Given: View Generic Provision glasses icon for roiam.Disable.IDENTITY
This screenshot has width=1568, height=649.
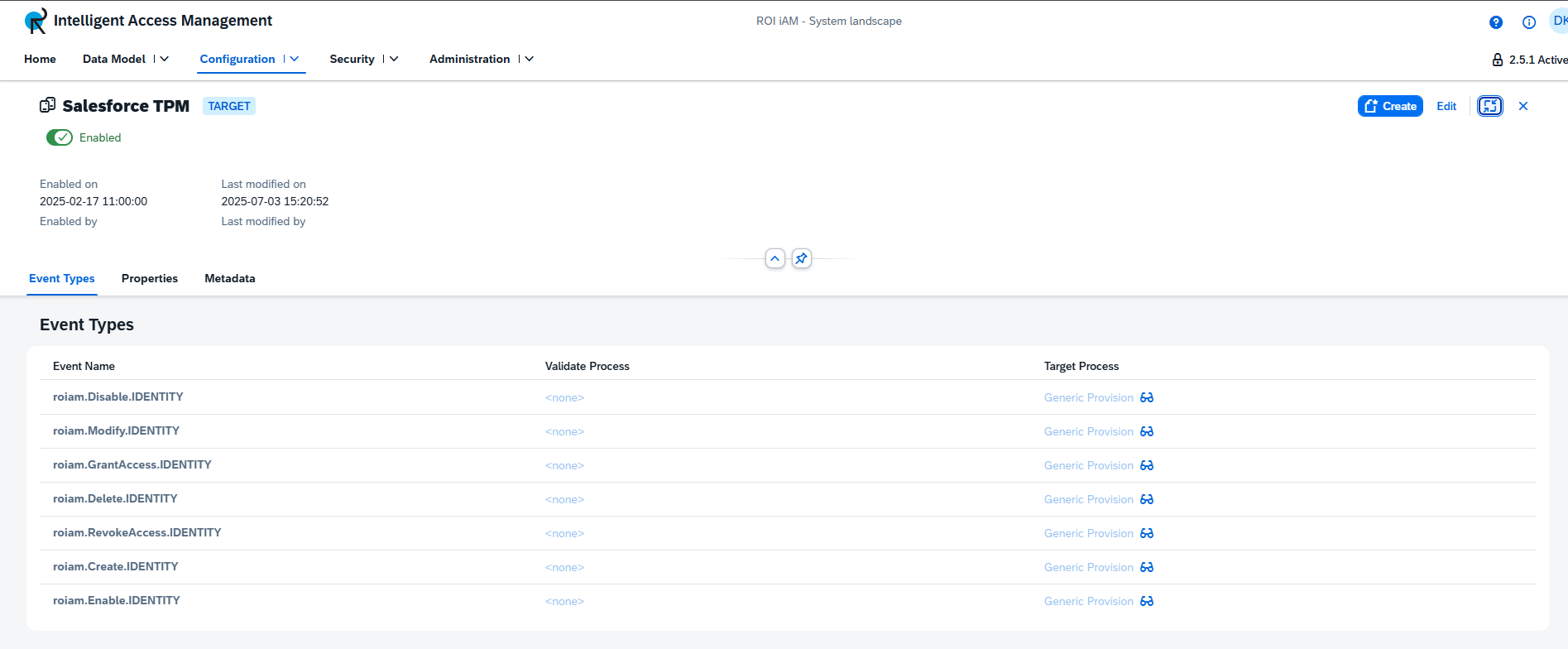Looking at the screenshot, I should pos(1147,397).
